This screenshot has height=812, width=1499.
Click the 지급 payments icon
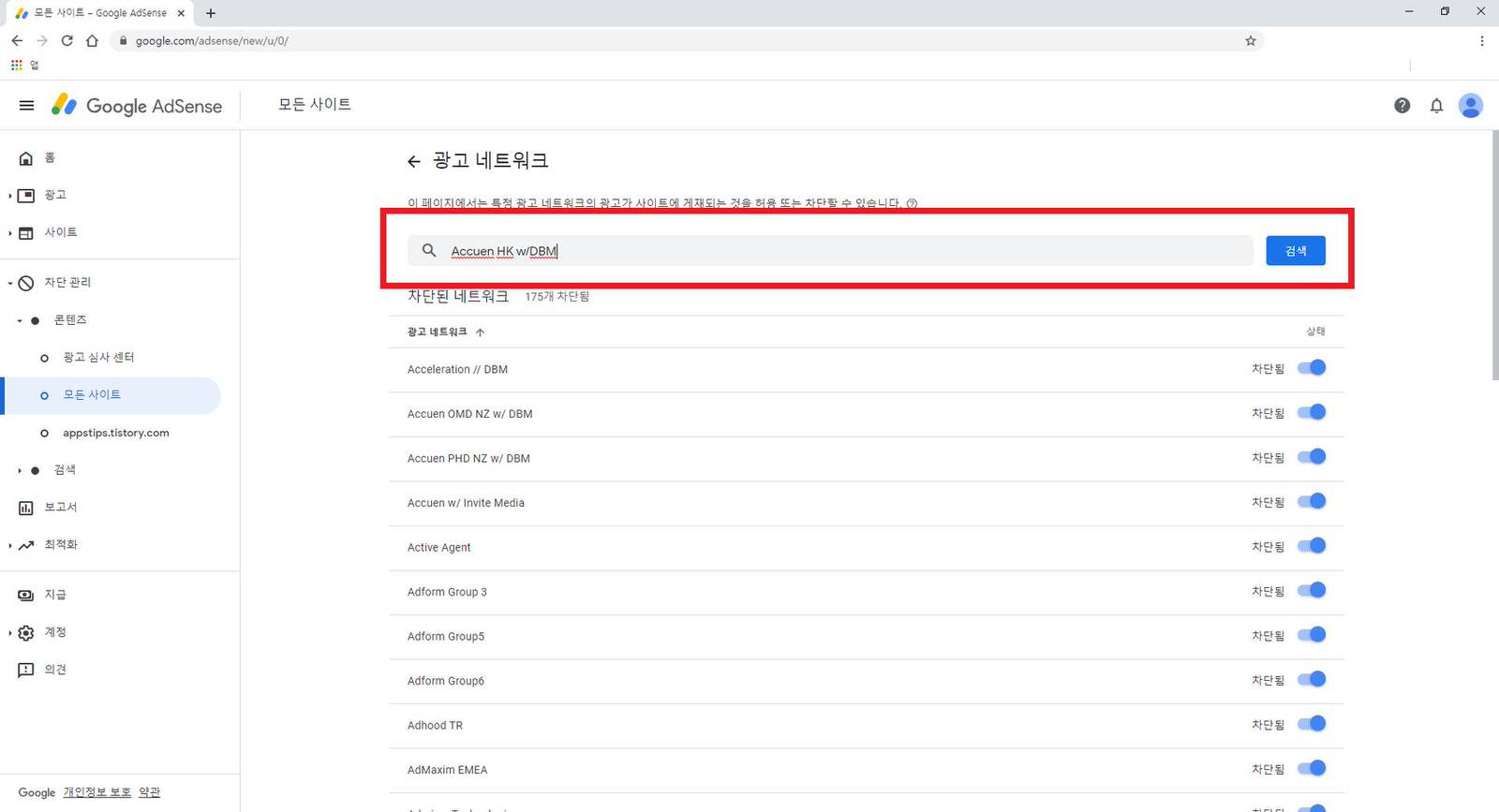[x=26, y=596]
